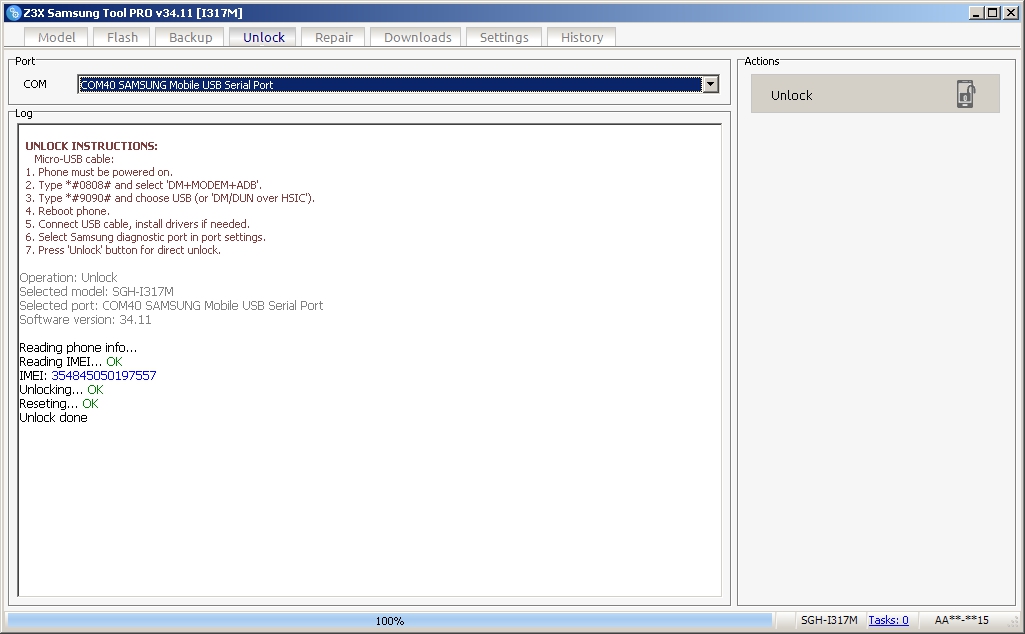1025x634 pixels.
Task: Click the 100% progress bar
Action: (390, 621)
